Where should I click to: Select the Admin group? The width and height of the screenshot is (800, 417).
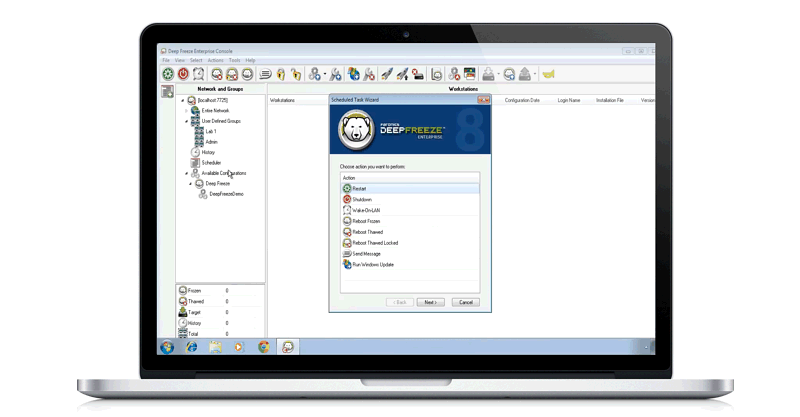tap(211, 142)
